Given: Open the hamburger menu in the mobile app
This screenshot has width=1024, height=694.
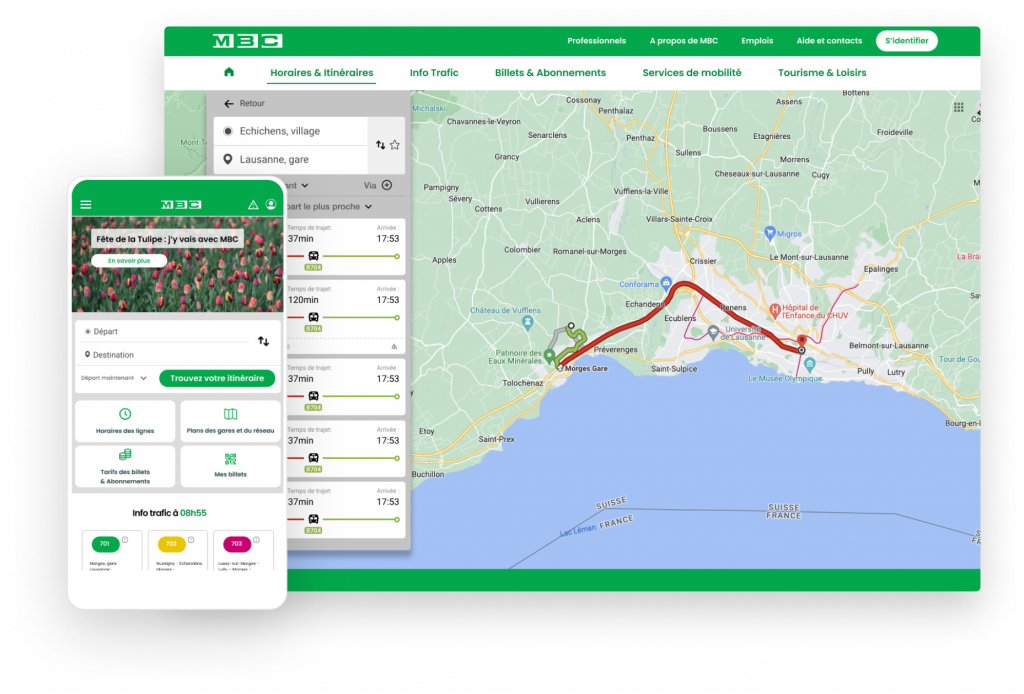Looking at the screenshot, I should point(86,205).
